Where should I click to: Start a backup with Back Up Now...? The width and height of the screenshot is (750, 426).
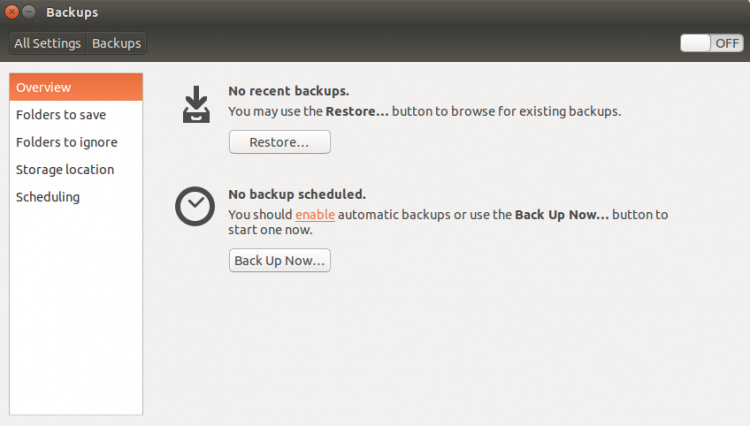coord(279,261)
